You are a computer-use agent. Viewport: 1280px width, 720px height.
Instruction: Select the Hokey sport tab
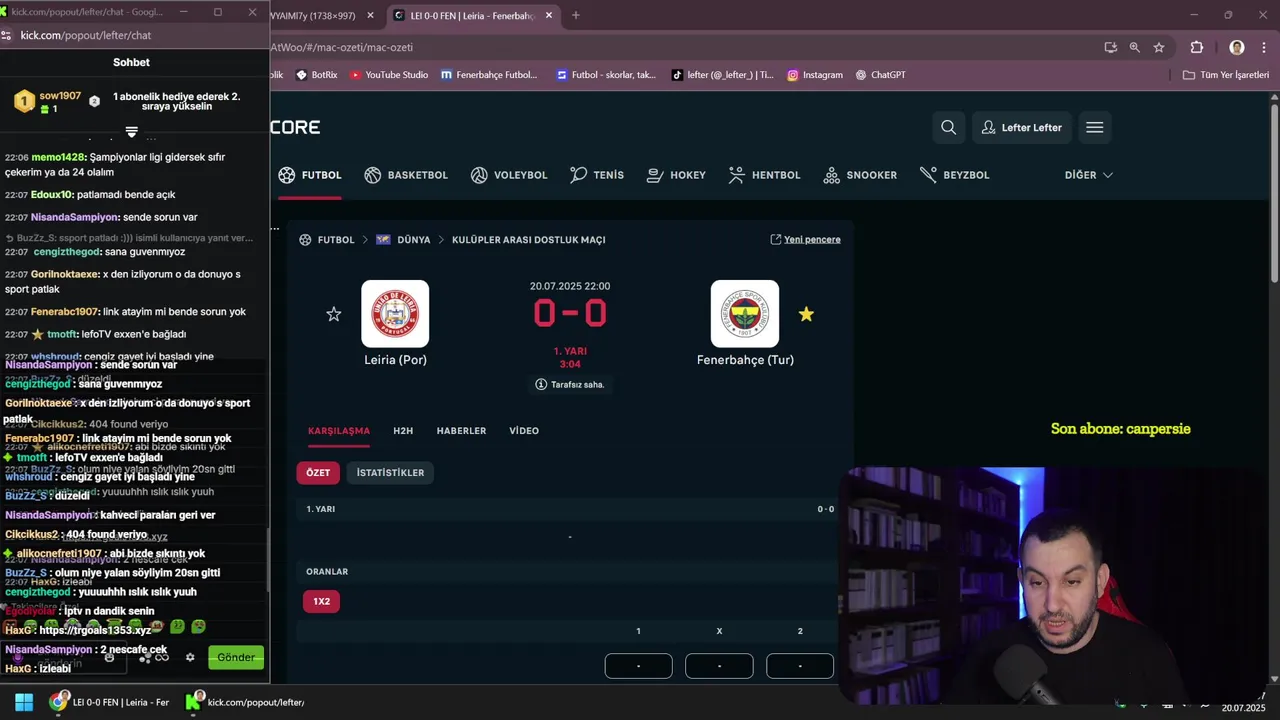[676, 175]
